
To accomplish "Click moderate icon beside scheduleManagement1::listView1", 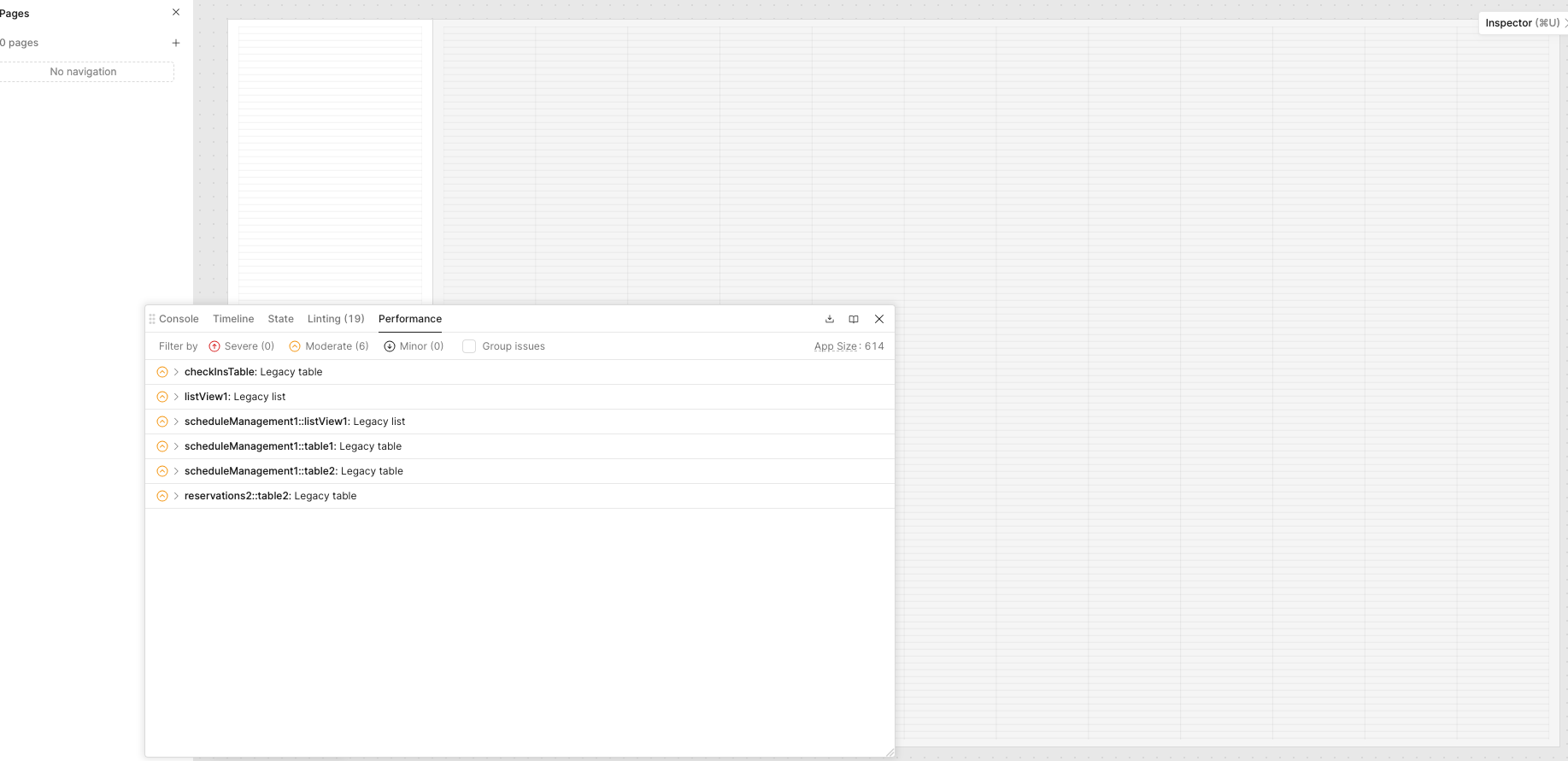I will point(162,422).
